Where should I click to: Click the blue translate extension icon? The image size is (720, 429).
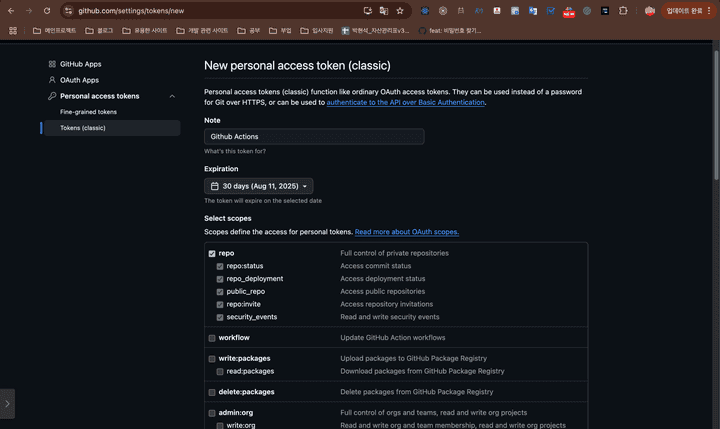point(533,11)
